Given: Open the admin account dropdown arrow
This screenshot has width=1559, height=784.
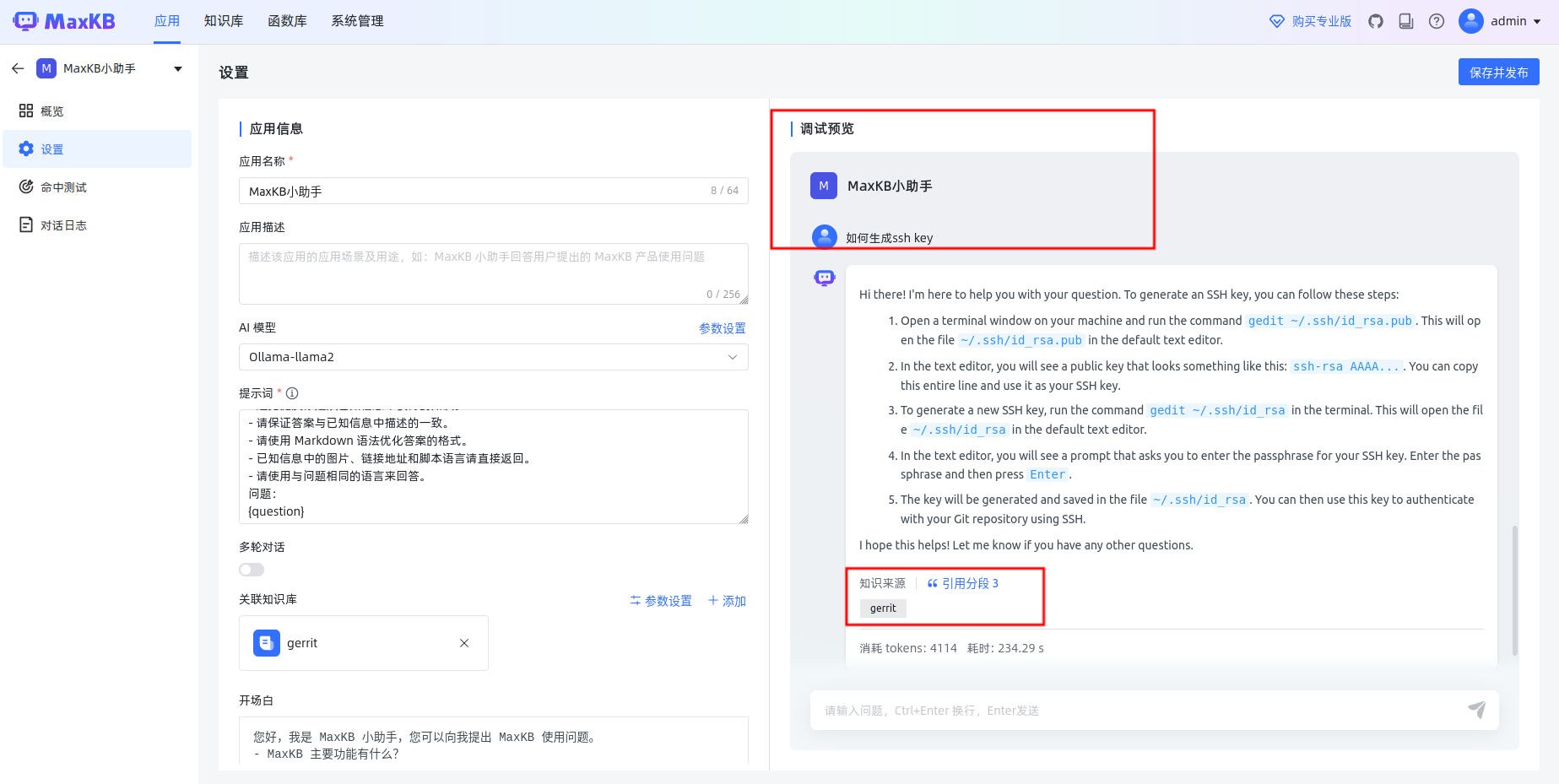Looking at the screenshot, I should 1537,22.
